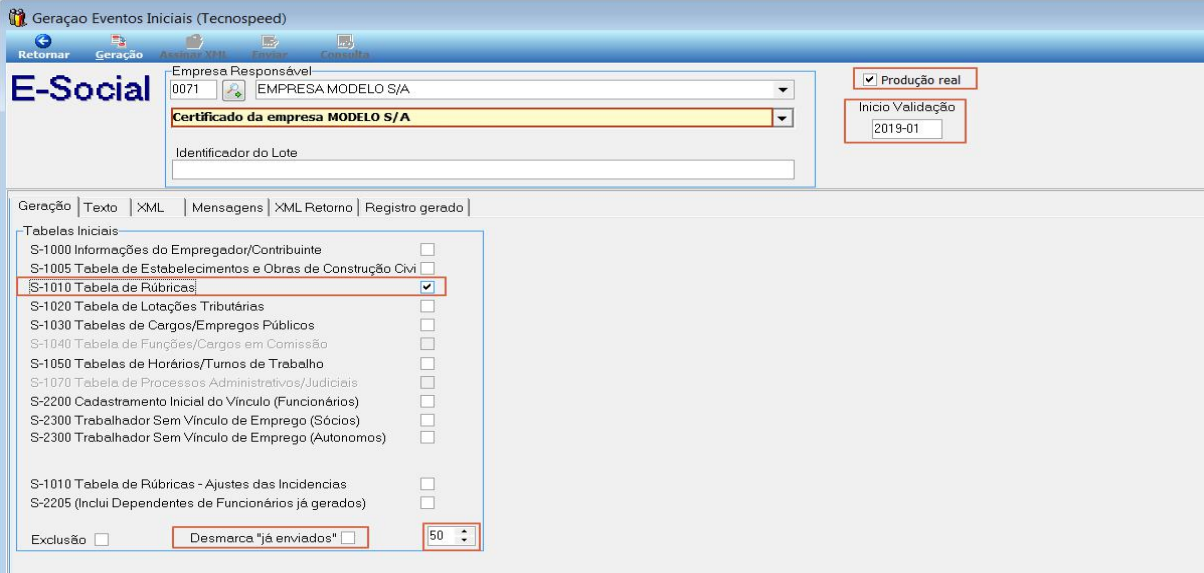Image resolution: width=1204 pixels, height=573 pixels.
Task: Check S-1050 Tabelas de Horários checkbox
Action: click(427, 363)
